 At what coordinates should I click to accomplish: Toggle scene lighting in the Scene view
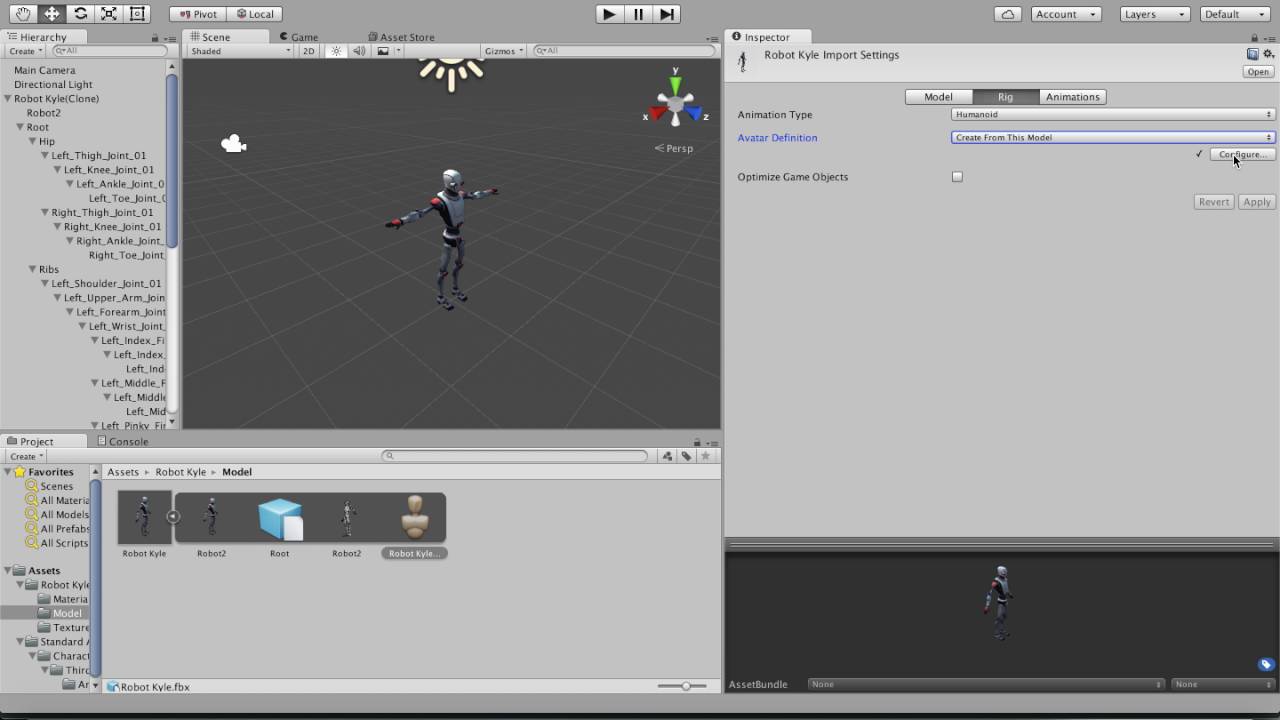(x=336, y=50)
